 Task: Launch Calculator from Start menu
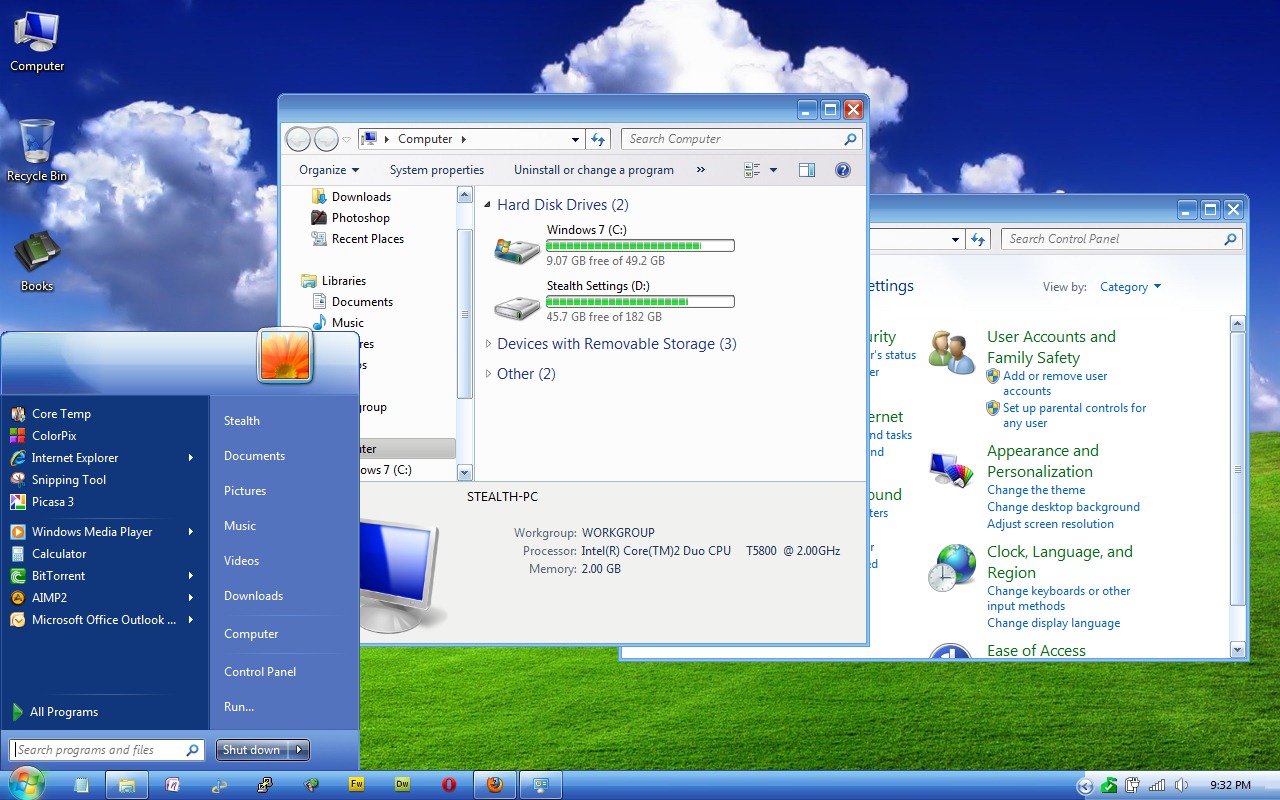59,554
